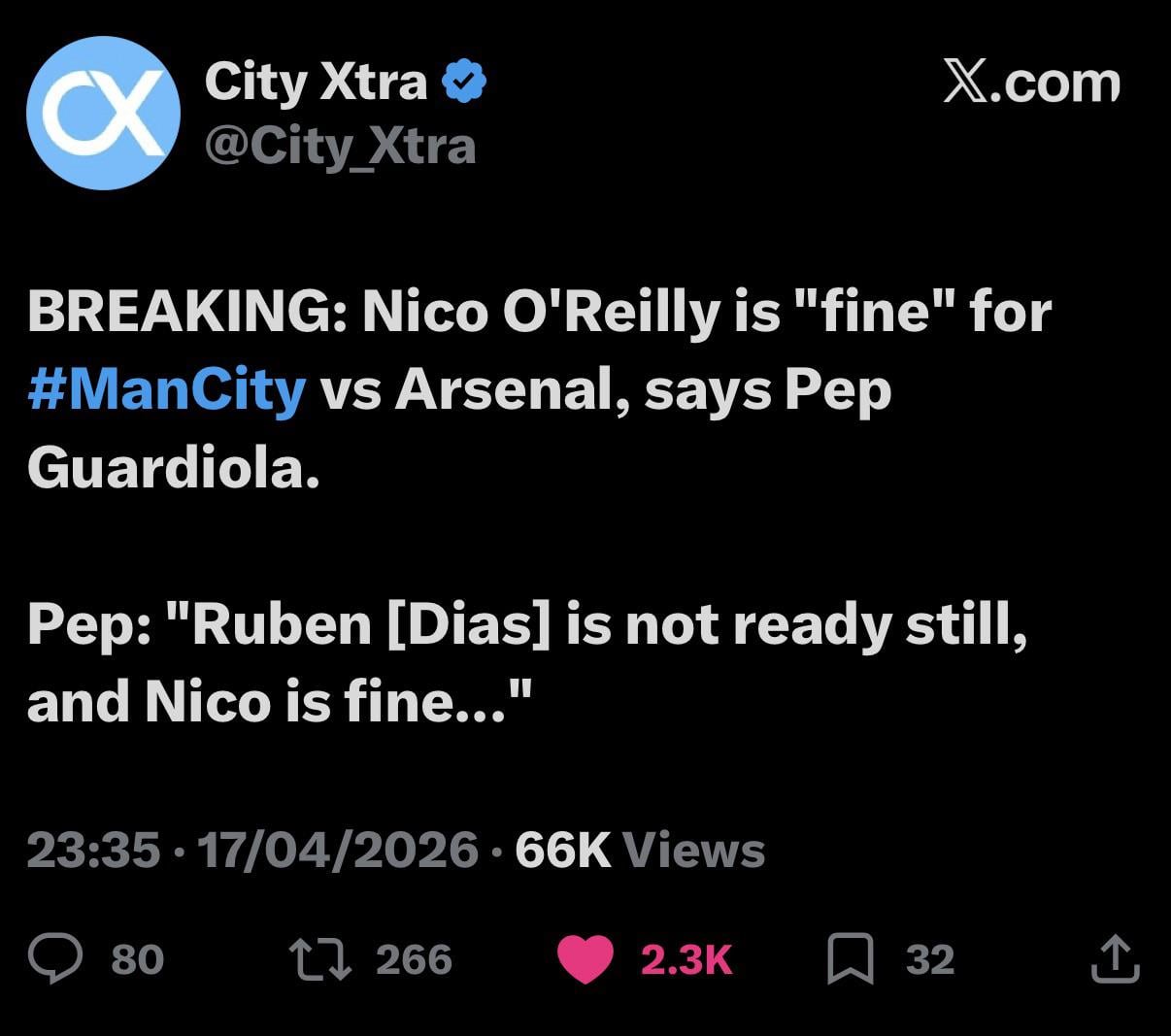Screen dimensions: 1171x1036
Task: Click the repost arrows icon
Action: pyautogui.click(x=320, y=958)
